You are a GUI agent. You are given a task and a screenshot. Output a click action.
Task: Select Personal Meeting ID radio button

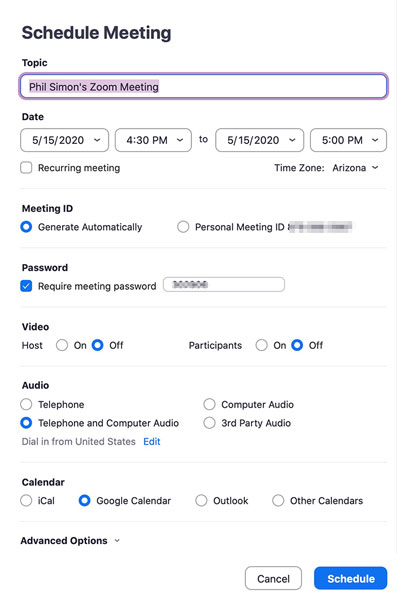tap(183, 227)
